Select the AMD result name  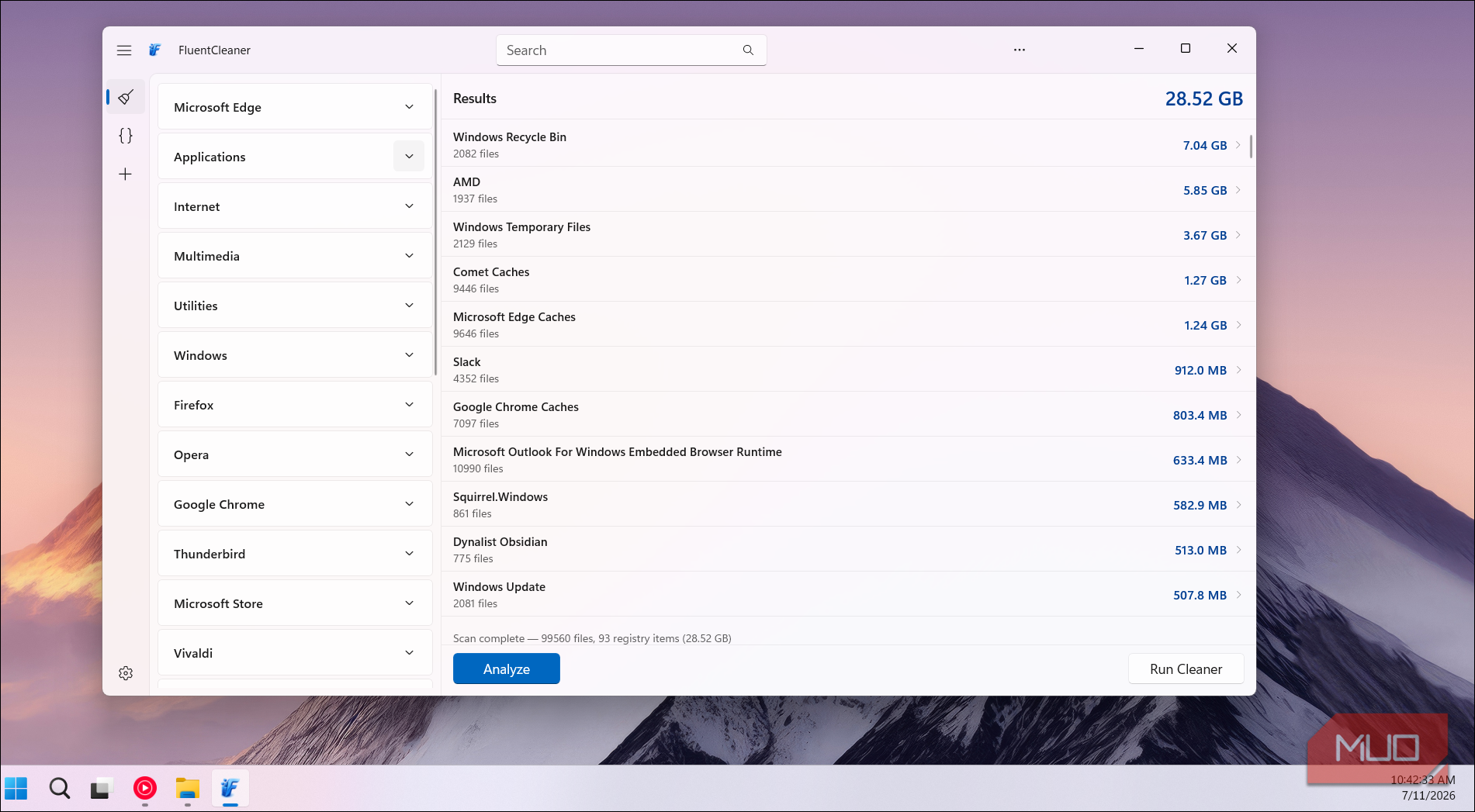click(x=467, y=182)
